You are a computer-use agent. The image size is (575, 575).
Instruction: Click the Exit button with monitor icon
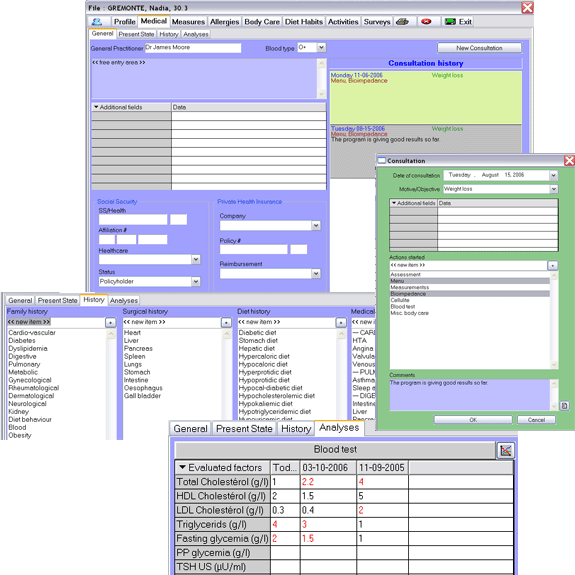458,22
